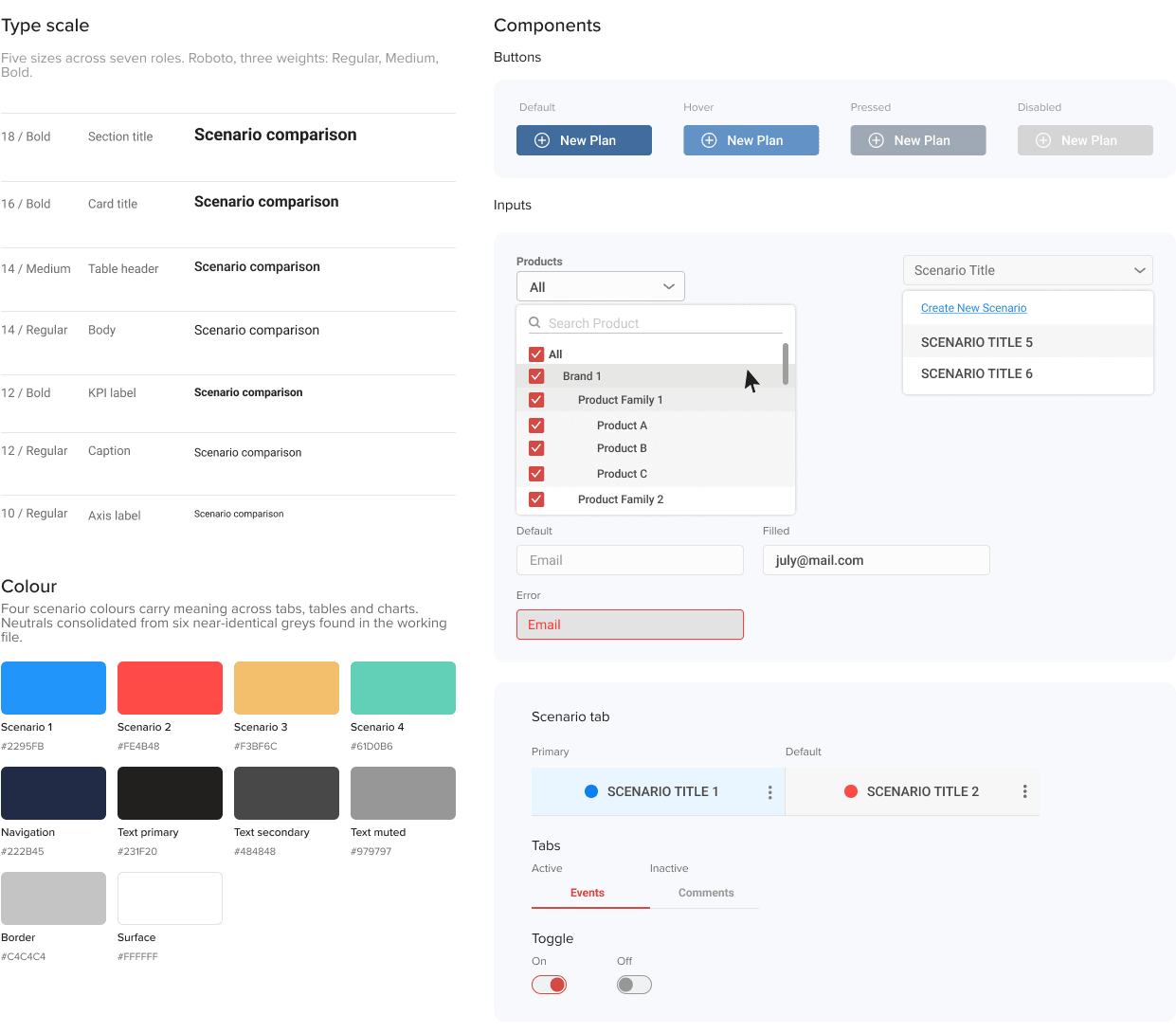Click the Filled july@mail.com field

(877, 560)
